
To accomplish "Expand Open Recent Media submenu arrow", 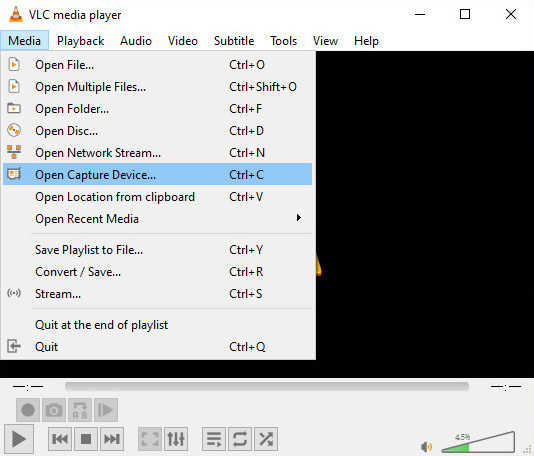I will coord(299,218).
